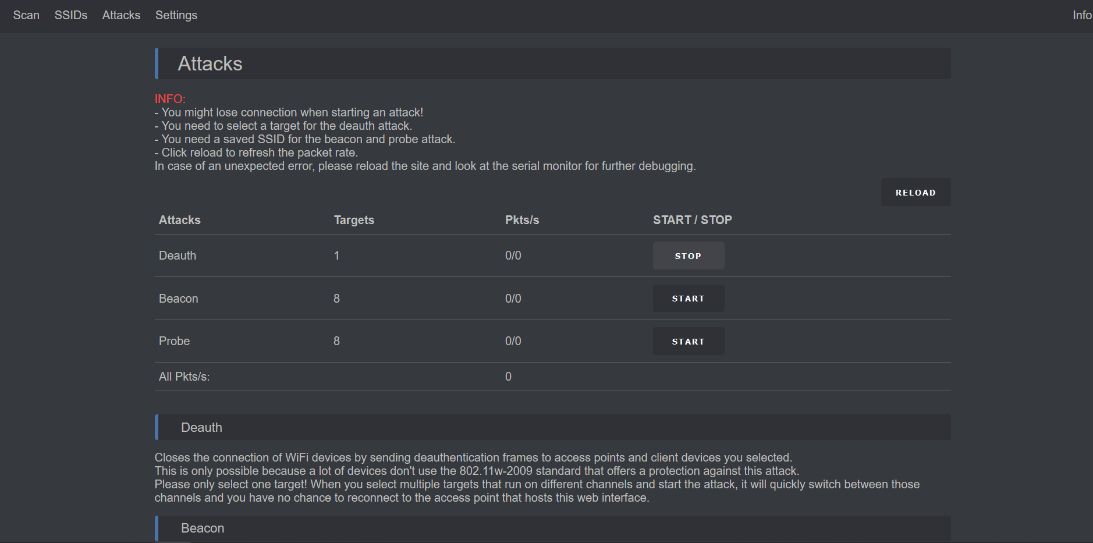Open the Settings page
Viewport: 1093px width, 543px height.
pos(176,15)
